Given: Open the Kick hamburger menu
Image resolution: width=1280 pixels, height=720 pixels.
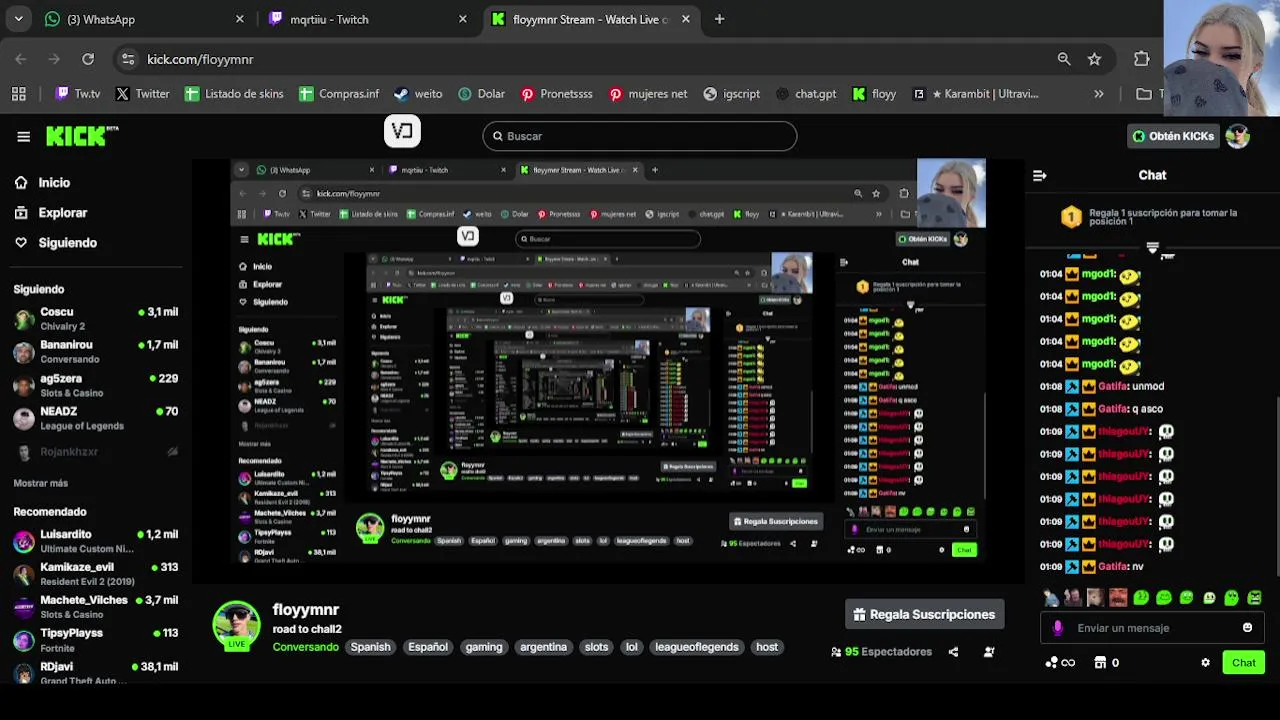Looking at the screenshot, I should pyautogui.click(x=23, y=137).
